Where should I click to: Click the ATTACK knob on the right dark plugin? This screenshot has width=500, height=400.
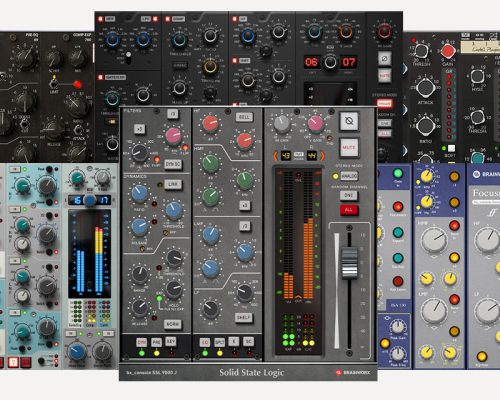(x=426, y=87)
